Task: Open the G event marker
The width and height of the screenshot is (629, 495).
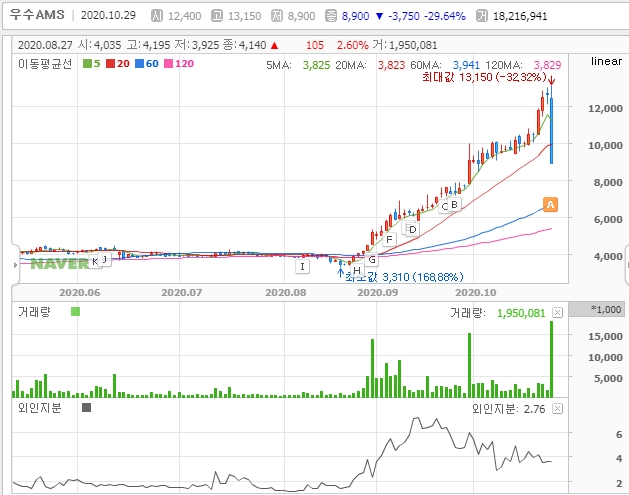Action: pyautogui.click(x=372, y=260)
